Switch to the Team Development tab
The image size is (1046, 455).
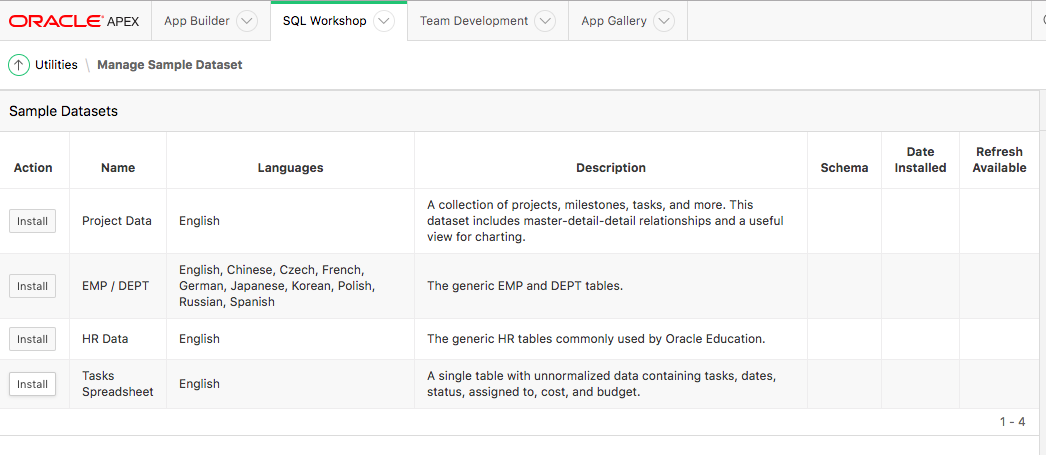click(x=473, y=21)
